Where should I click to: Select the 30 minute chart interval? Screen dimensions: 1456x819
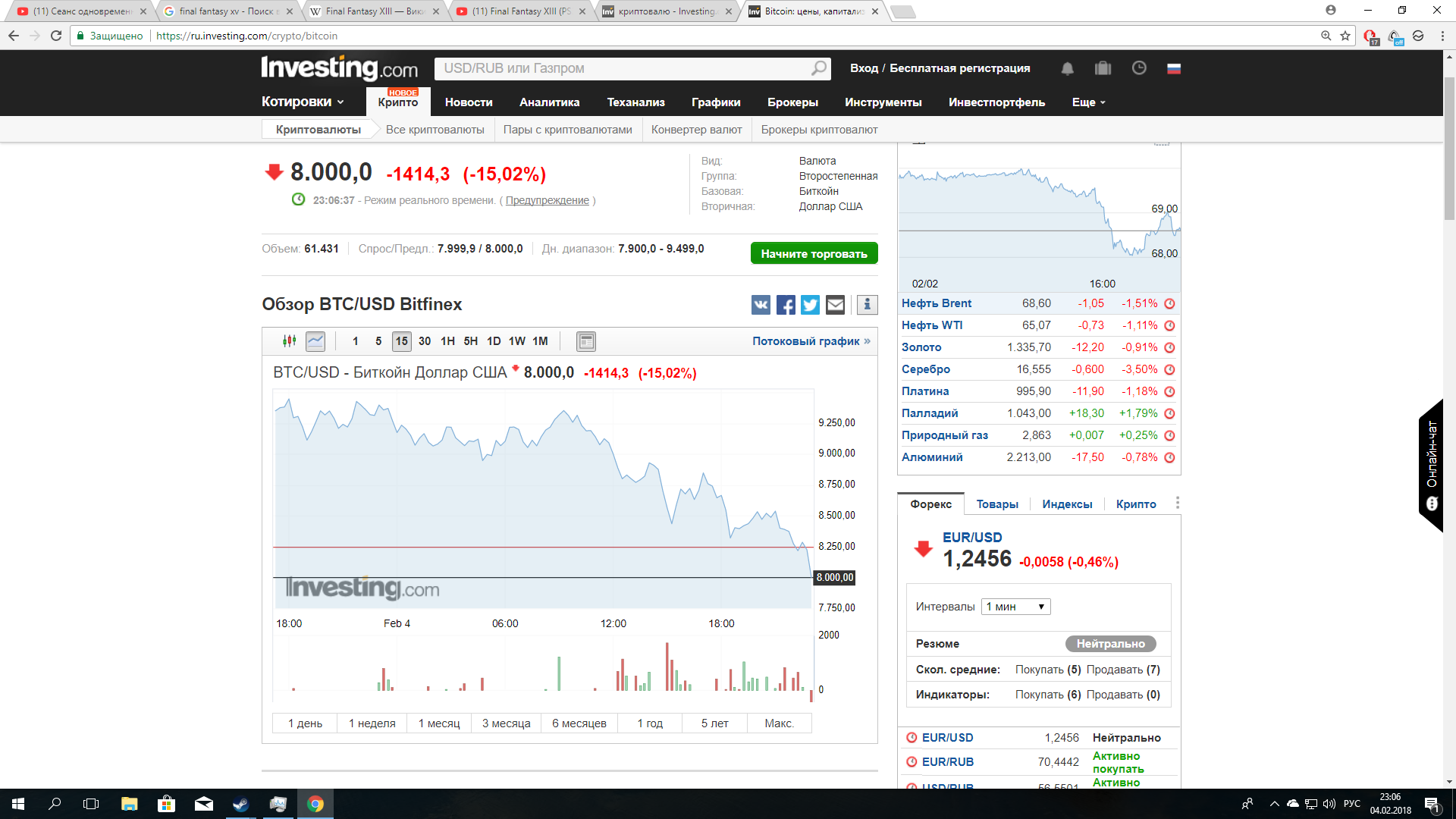(425, 341)
